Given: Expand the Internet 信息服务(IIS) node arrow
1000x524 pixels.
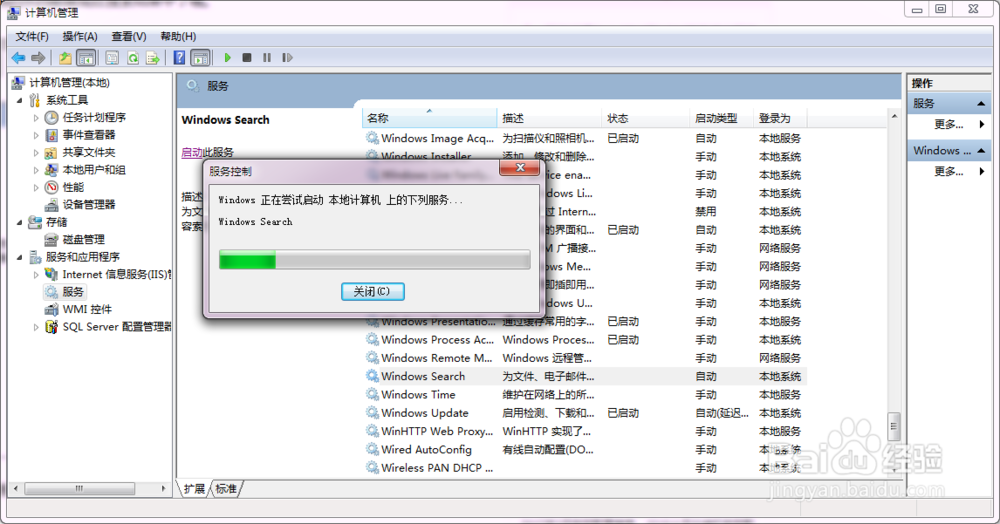Looking at the screenshot, I should point(36,275).
